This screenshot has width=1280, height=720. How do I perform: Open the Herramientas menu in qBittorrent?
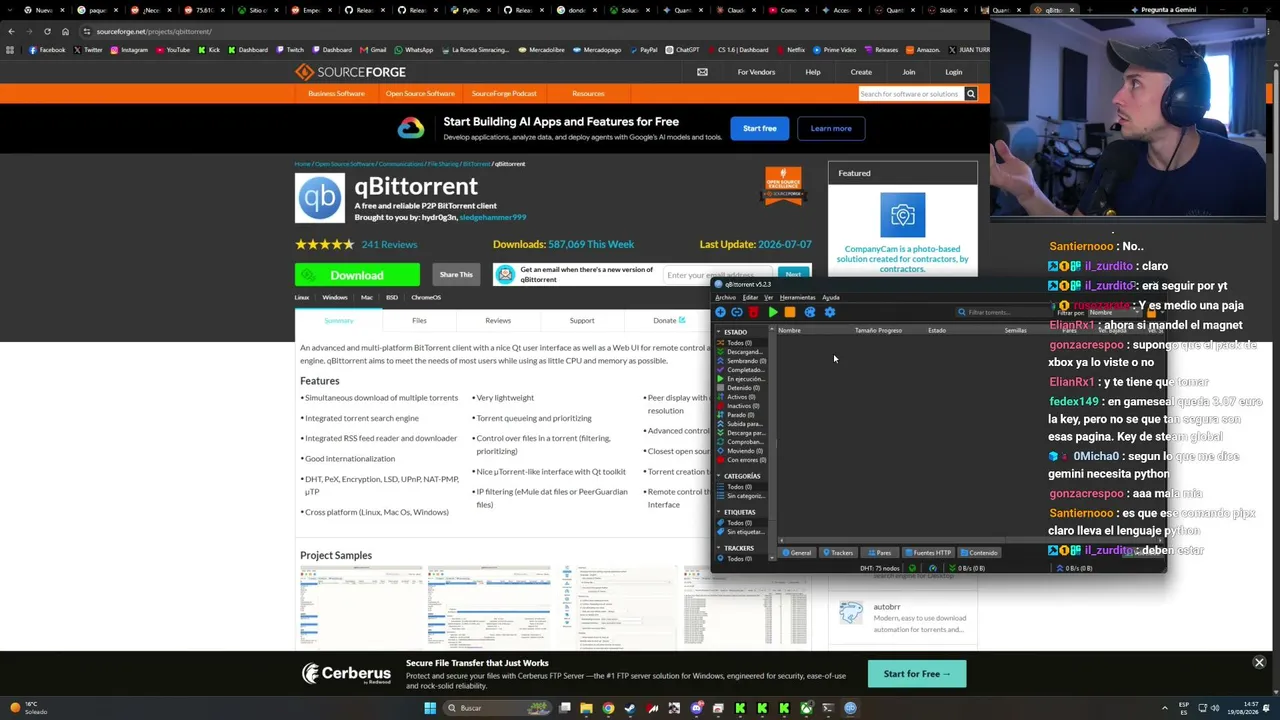click(797, 297)
